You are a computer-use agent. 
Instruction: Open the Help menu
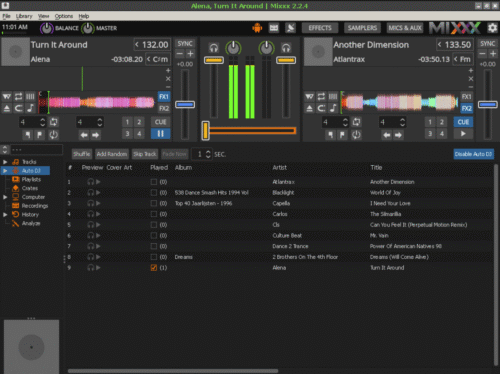(84, 16)
